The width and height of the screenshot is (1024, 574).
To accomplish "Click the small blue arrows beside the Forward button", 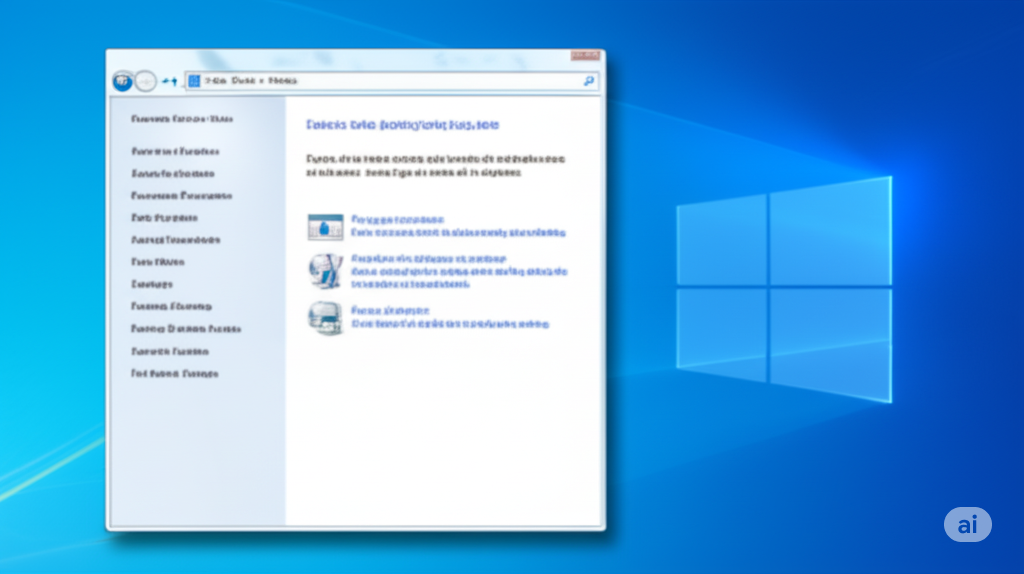I will pyautogui.click(x=170, y=82).
